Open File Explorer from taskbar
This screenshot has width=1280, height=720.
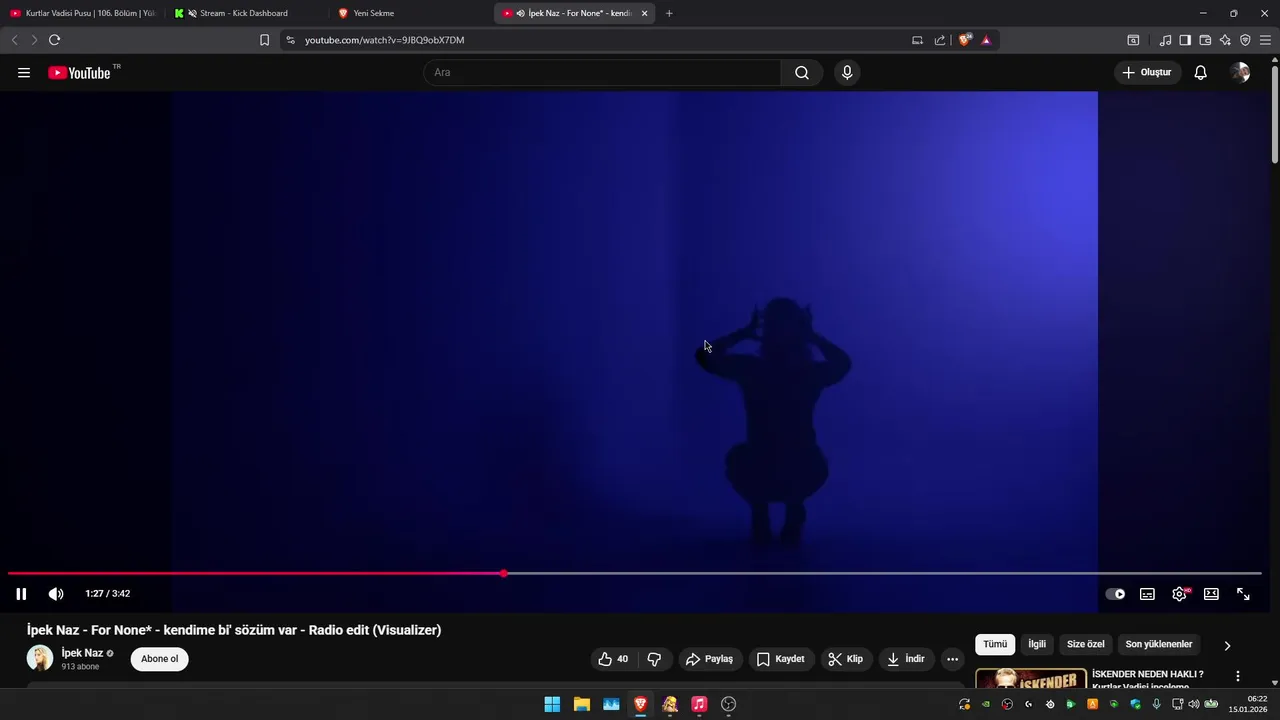[x=581, y=704]
